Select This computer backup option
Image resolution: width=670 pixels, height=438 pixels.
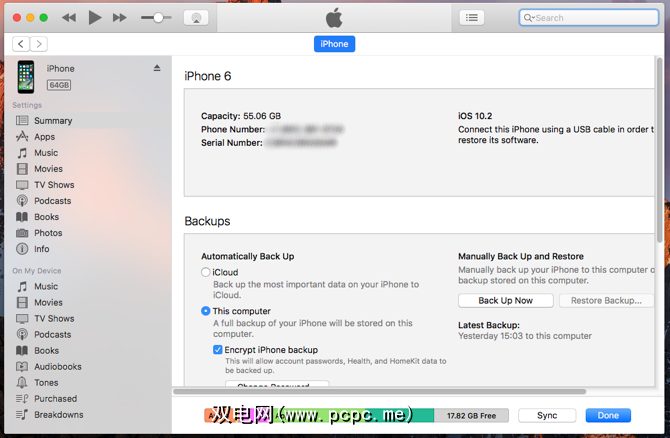tap(206, 311)
